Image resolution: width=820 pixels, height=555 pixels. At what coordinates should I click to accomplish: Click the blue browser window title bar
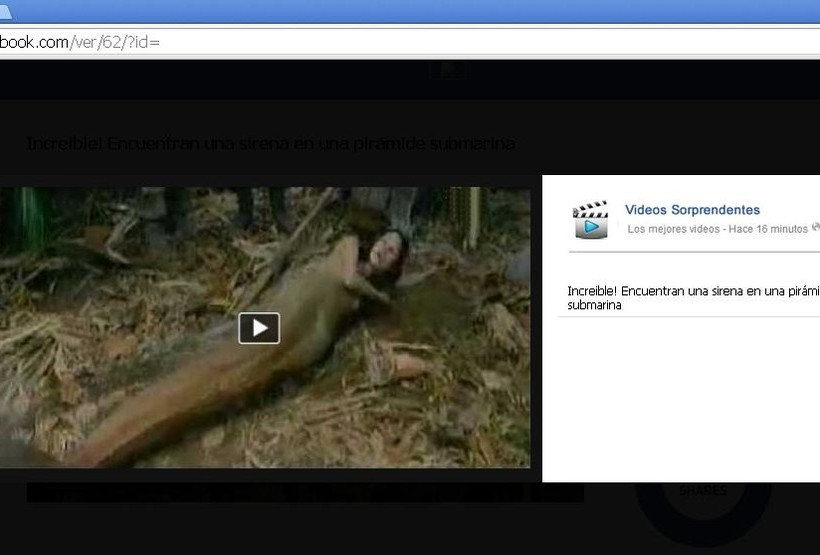[x=400, y=10]
